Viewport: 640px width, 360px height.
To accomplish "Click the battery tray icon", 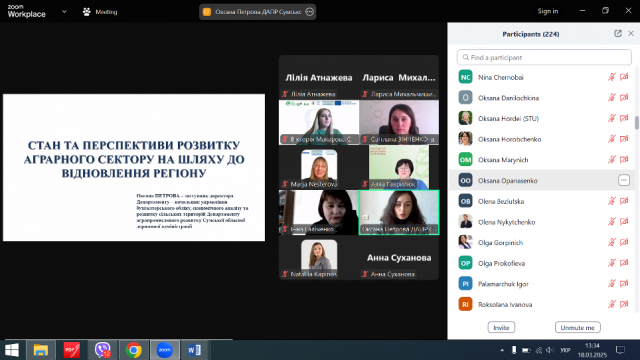I will [526, 350].
